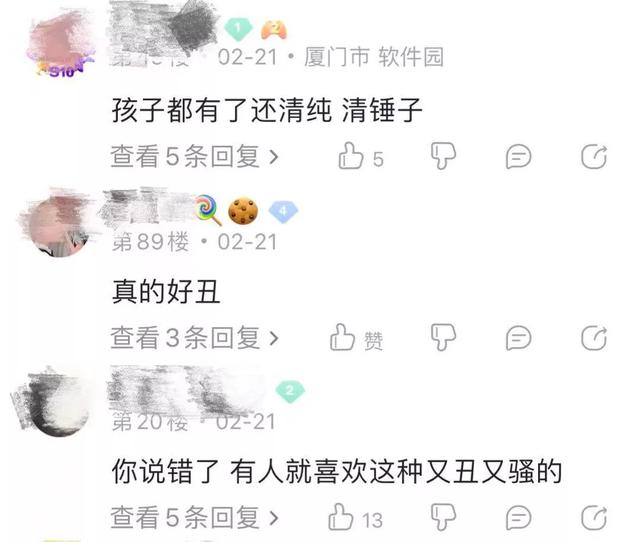Reply to the 第20楼 comment via bubble icon

[518, 518]
